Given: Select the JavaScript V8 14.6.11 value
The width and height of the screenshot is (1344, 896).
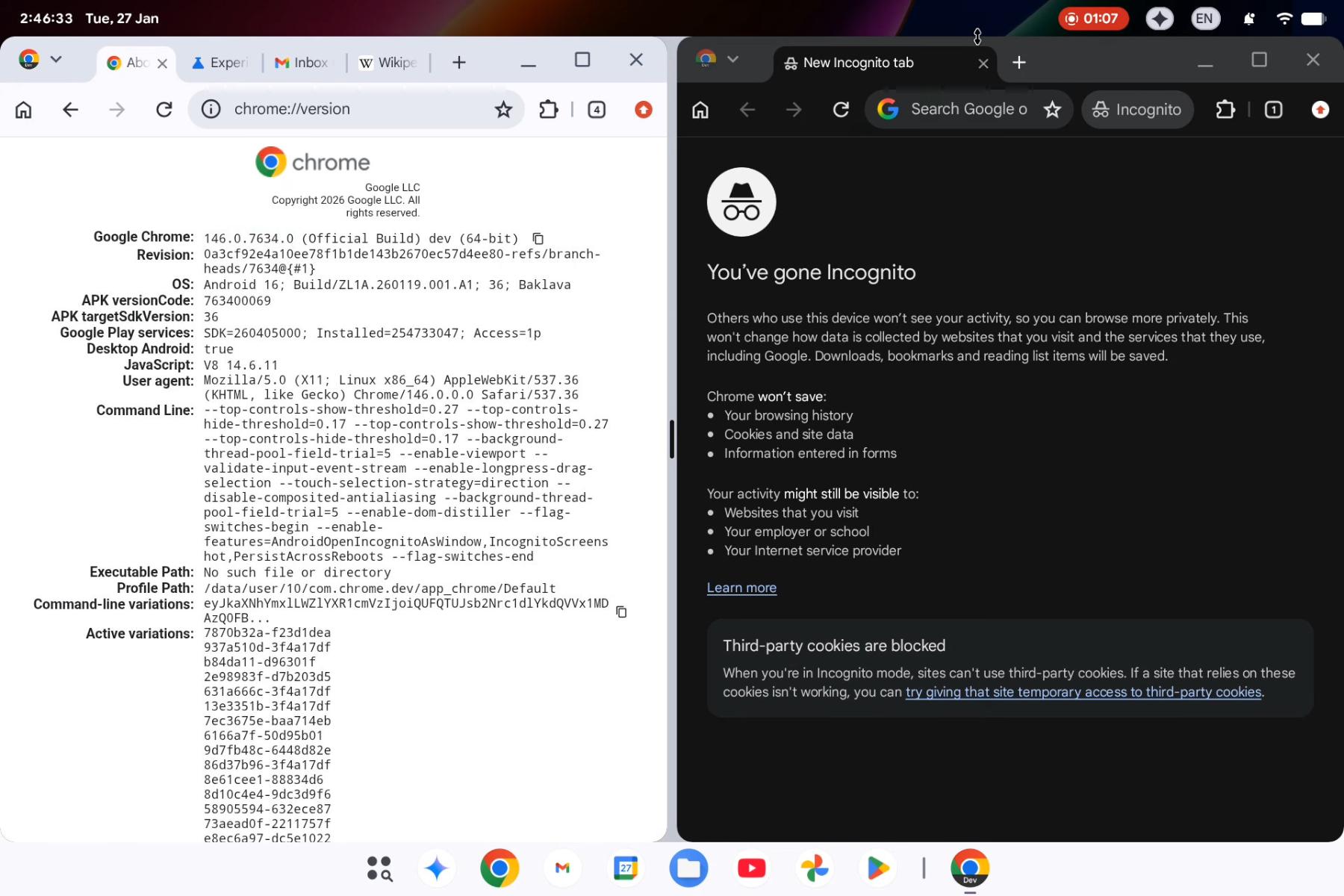Looking at the screenshot, I should (x=241, y=365).
